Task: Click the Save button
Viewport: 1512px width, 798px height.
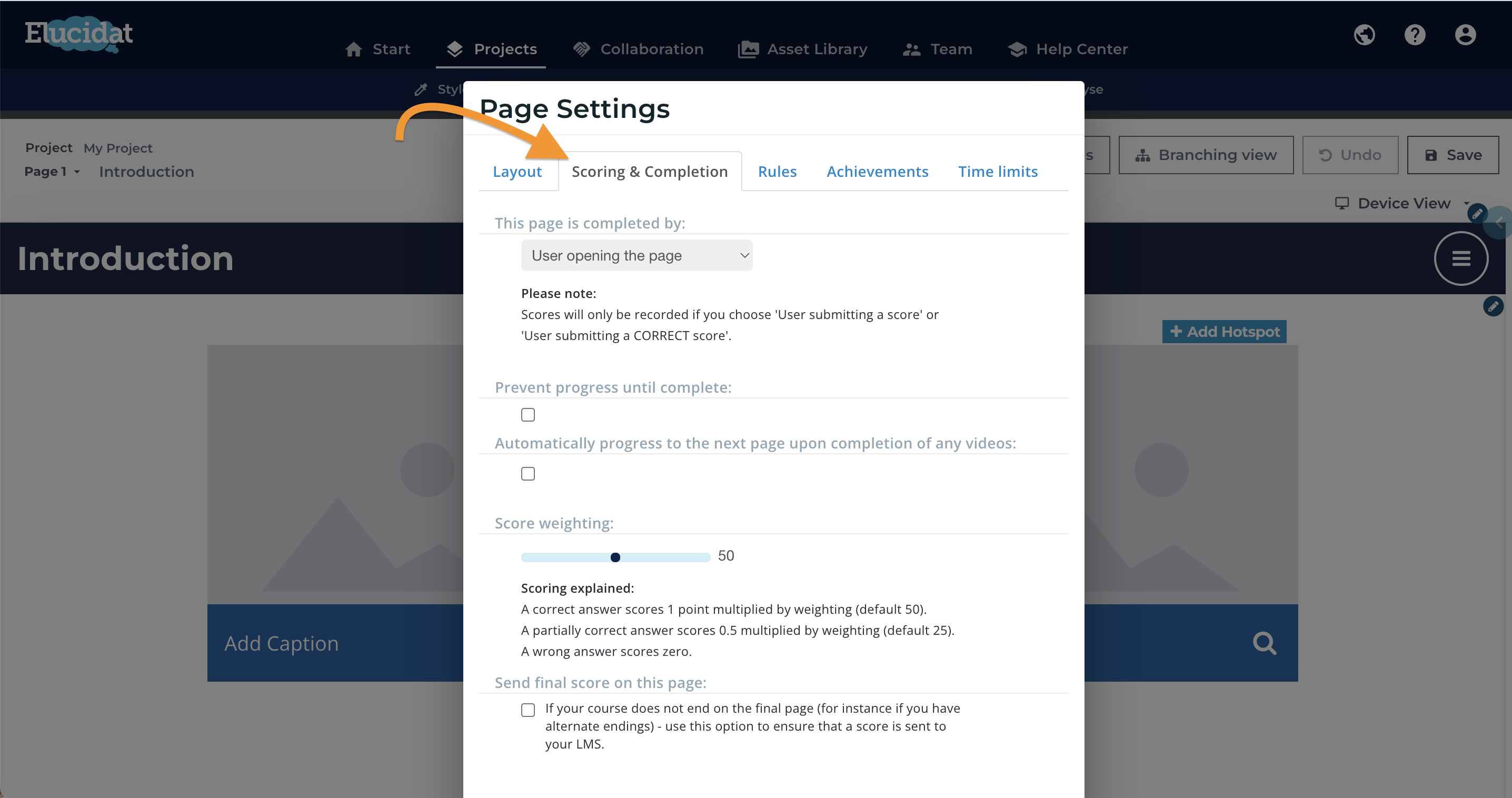Action: (1453, 155)
